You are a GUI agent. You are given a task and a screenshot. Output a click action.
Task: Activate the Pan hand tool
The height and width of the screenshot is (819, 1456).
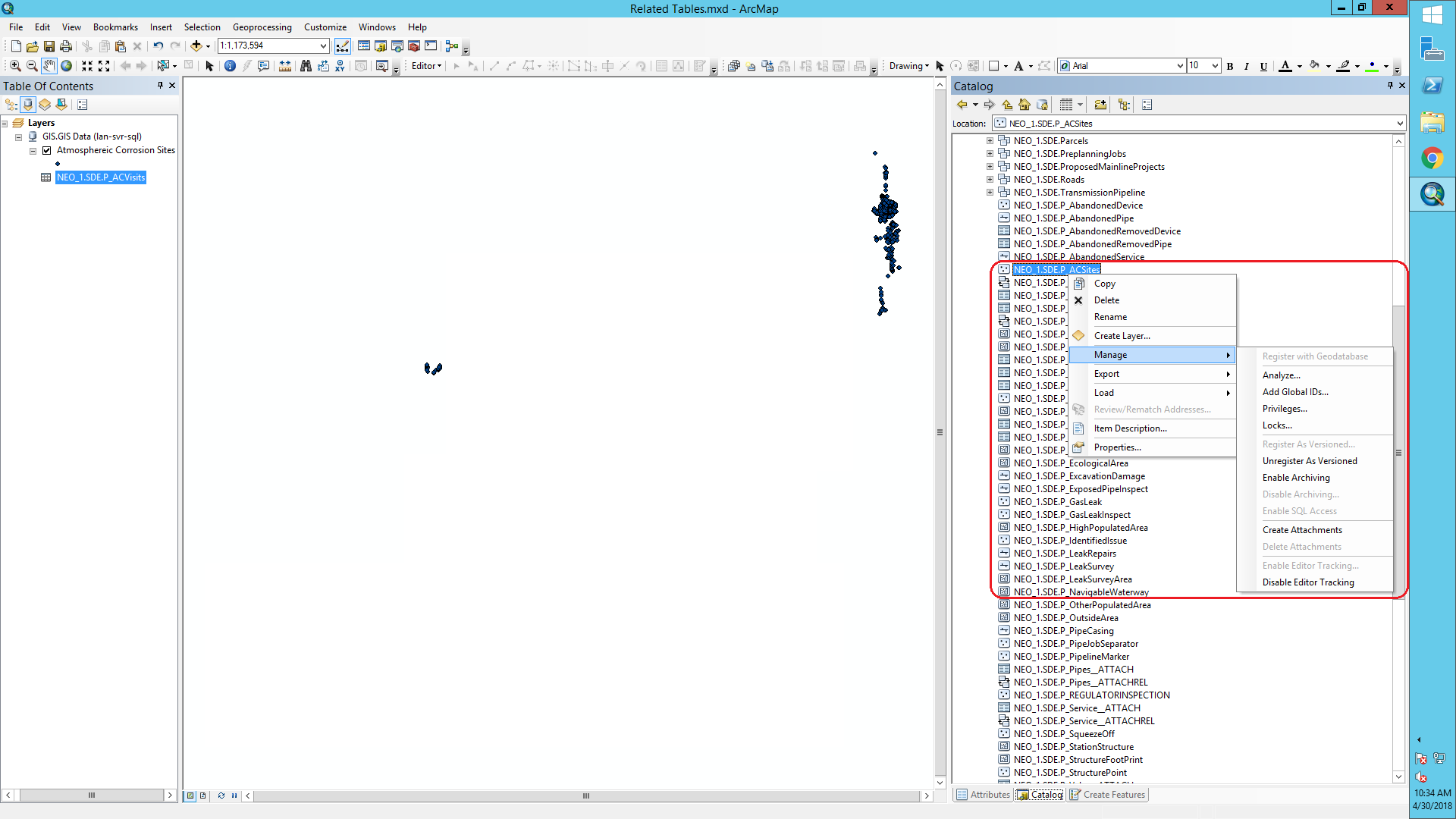(x=49, y=66)
